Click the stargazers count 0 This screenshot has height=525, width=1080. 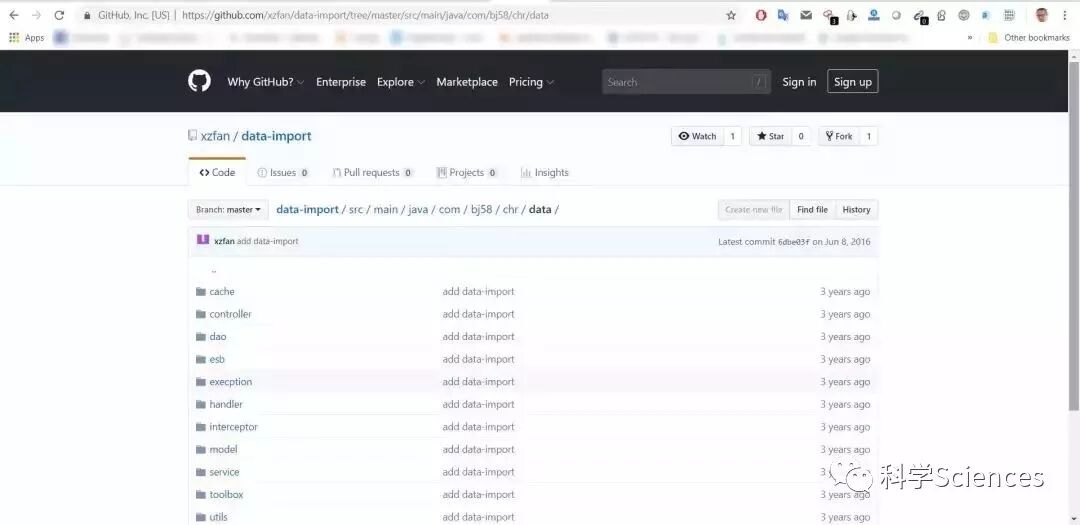801,136
